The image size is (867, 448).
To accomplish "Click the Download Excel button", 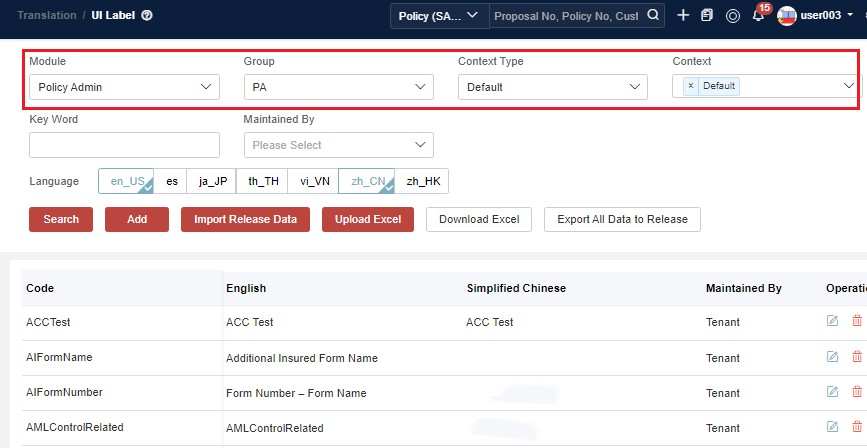I will [478, 219].
